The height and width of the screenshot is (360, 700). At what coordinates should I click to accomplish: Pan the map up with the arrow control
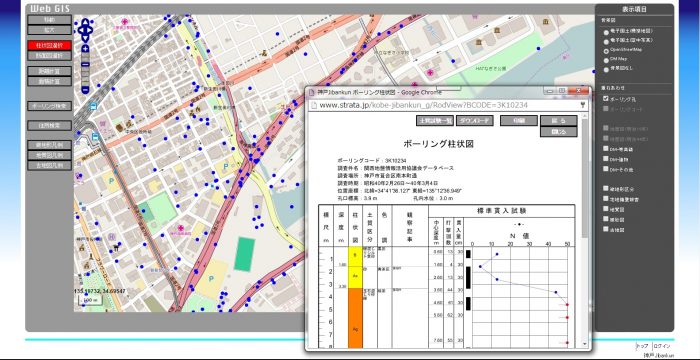[x=85, y=22]
